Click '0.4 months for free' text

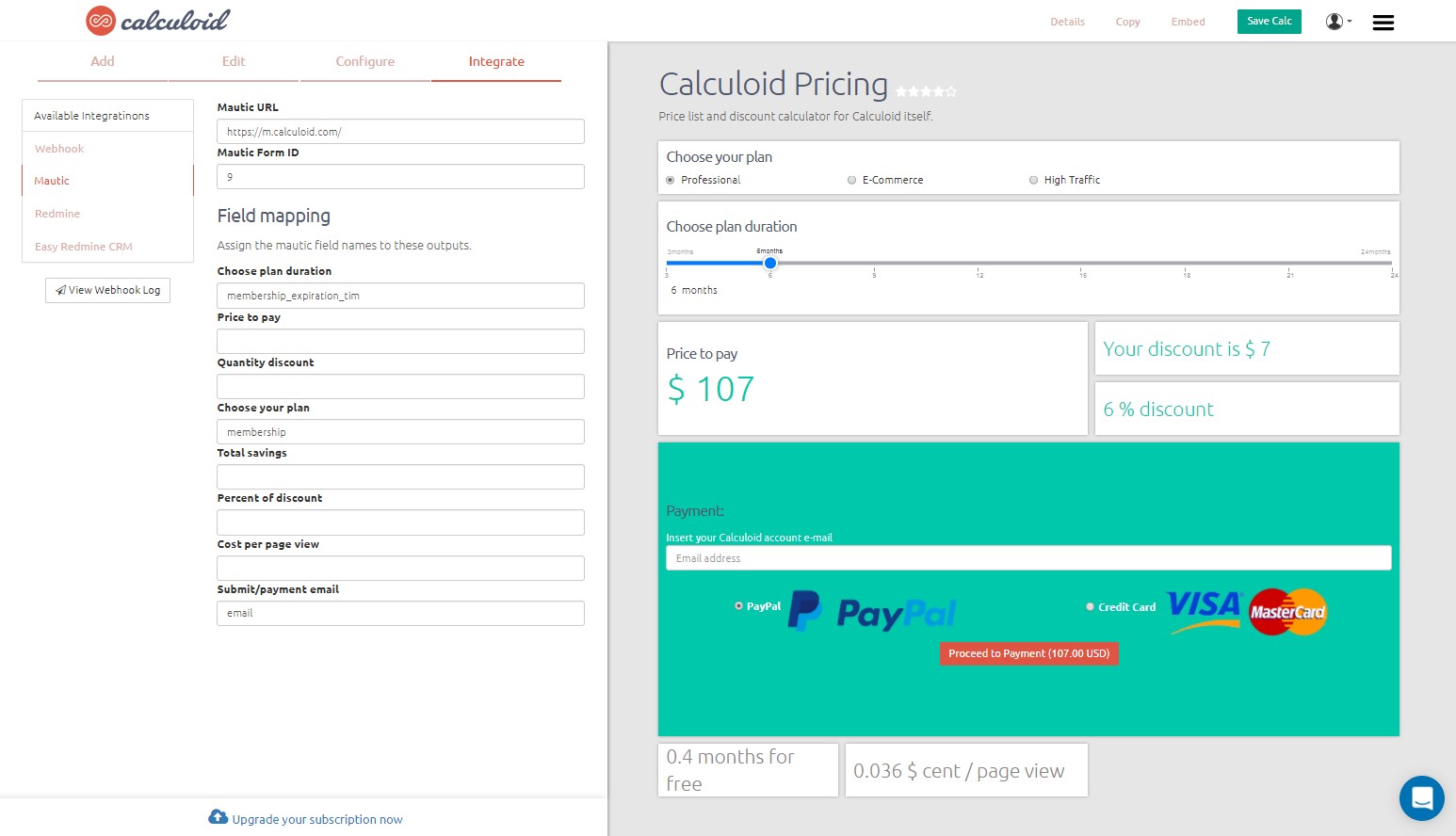click(731, 770)
